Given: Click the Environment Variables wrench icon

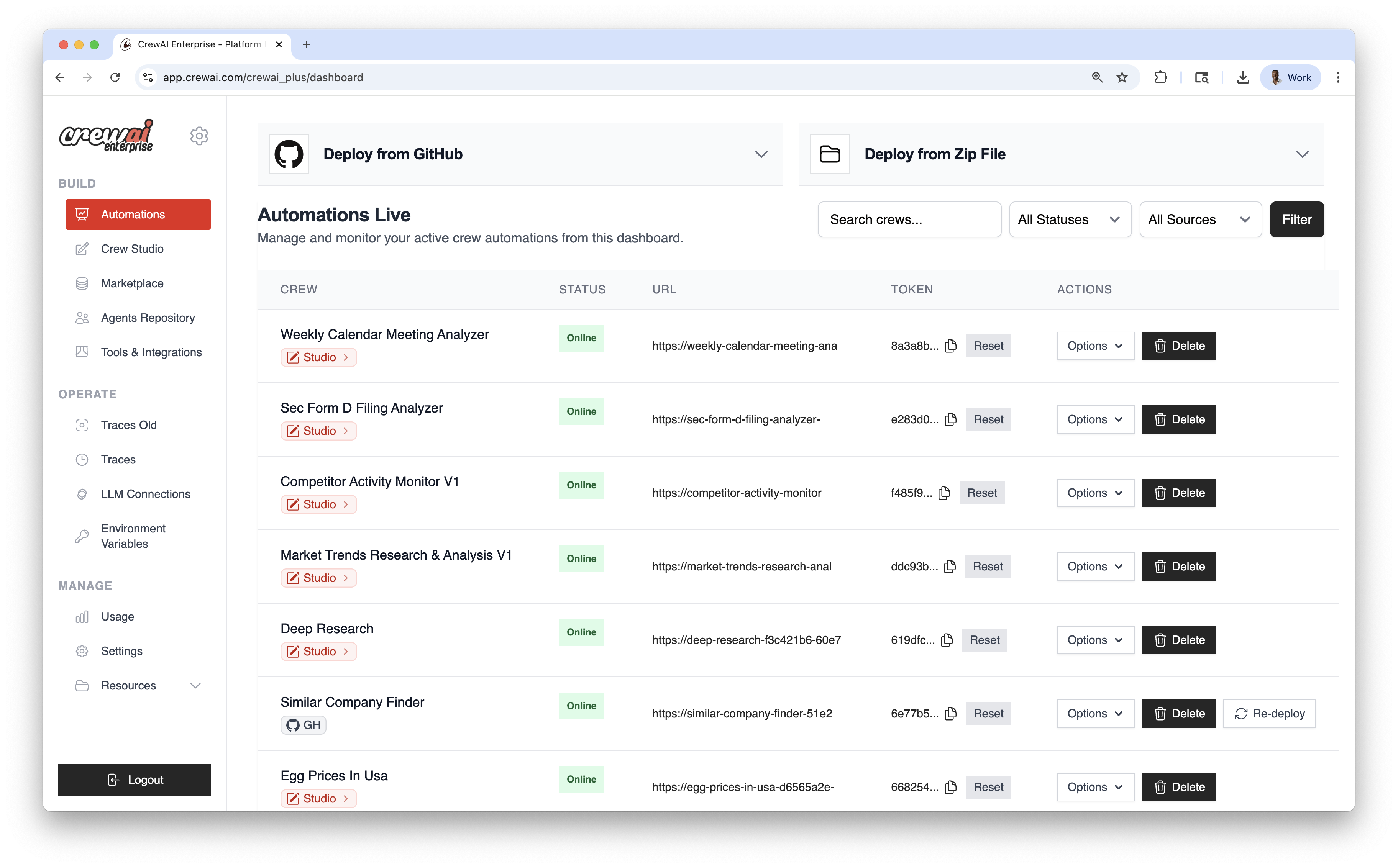Looking at the screenshot, I should 82,536.
